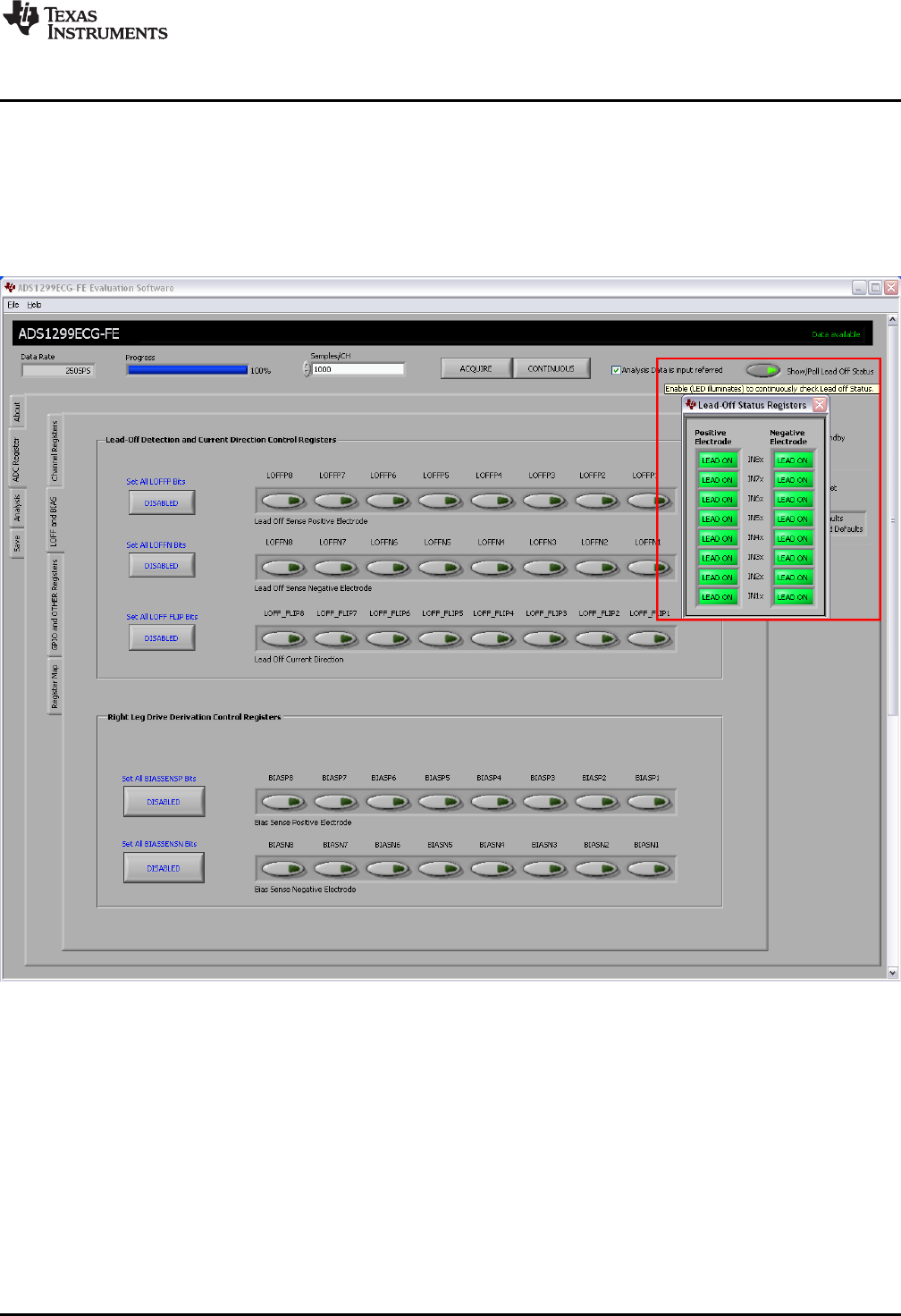
Task: Click Negative Electrode LEAD ON indicator for IN5x
Action: [x=793, y=519]
